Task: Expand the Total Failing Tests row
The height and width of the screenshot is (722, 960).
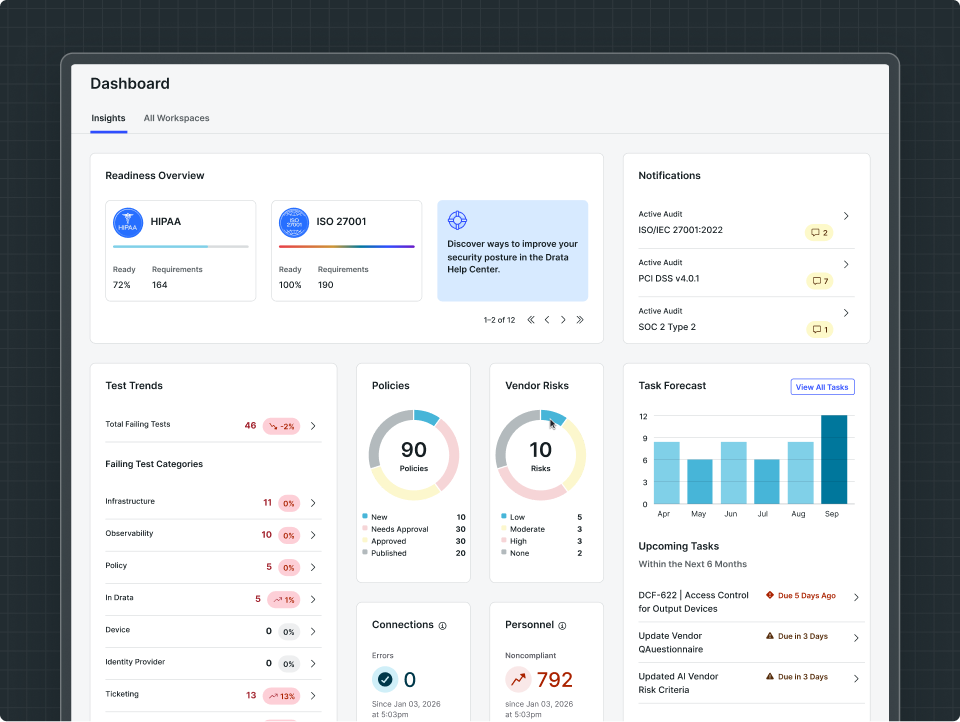Action: (x=213, y=426)
